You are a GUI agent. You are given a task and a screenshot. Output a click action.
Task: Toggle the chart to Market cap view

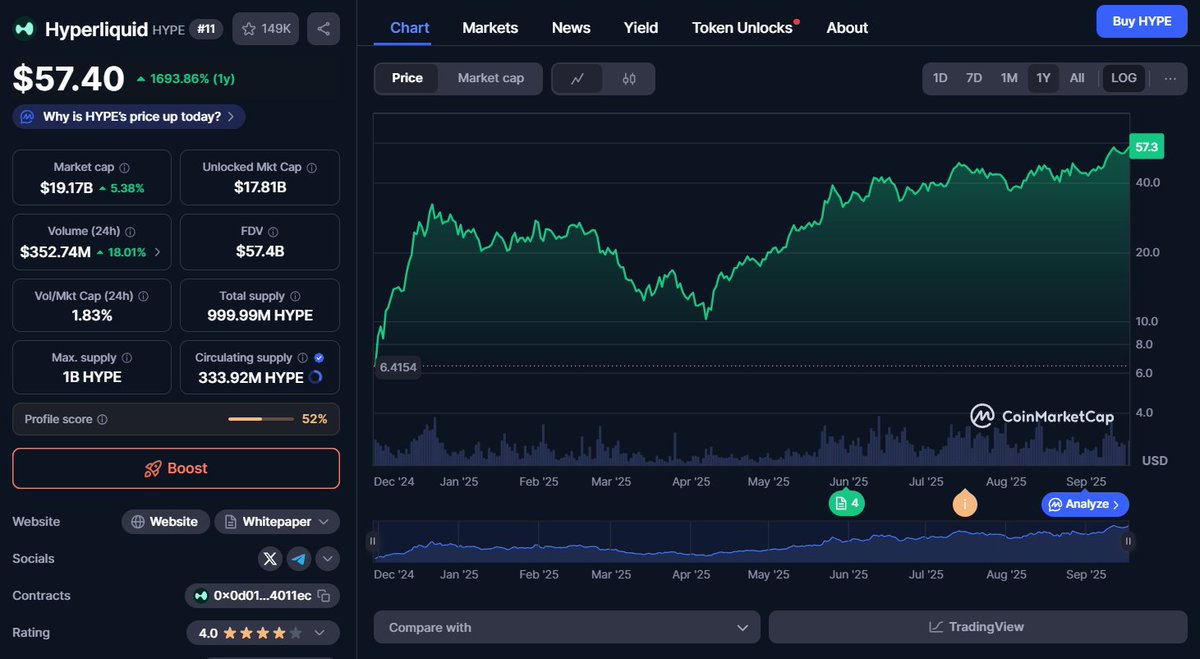[x=490, y=78]
